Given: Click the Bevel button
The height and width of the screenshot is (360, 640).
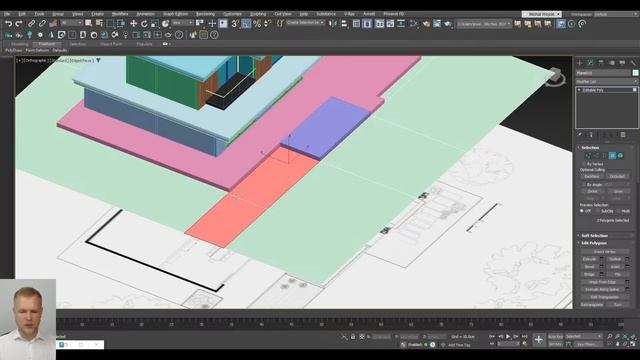Looking at the screenshot, I should pos(589,267).
